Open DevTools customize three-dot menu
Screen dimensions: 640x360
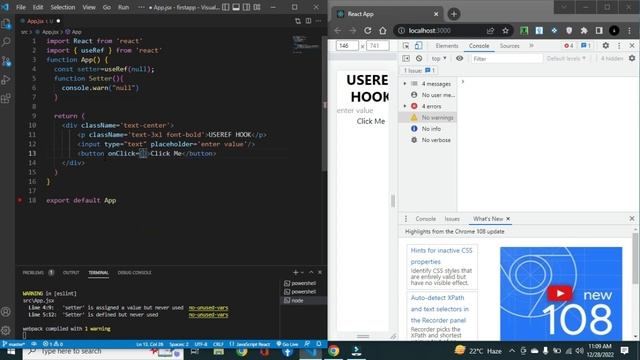pyautogui.click(x=619, y=46)
